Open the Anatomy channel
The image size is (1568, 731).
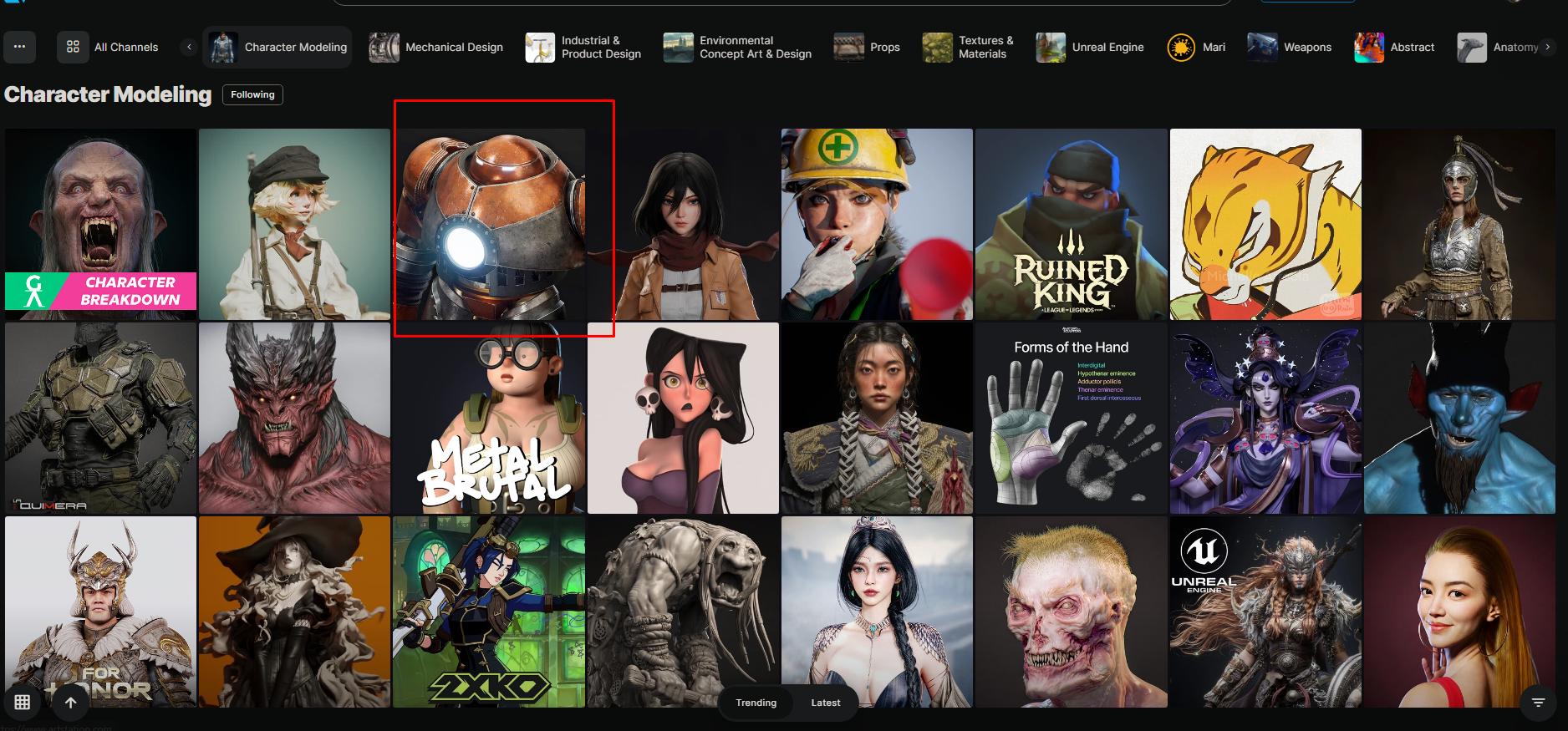[1497, 47]
